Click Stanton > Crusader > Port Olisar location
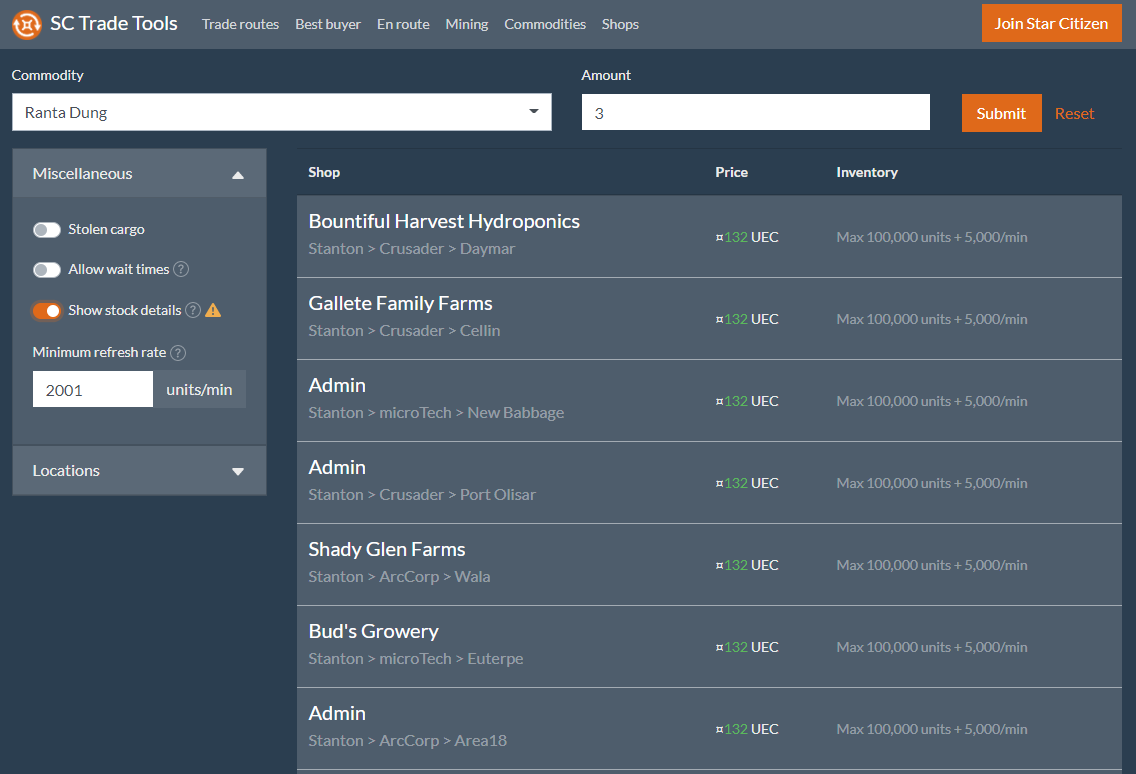The height and width of the screenshot is (774, 1136). tap(422, 494)
